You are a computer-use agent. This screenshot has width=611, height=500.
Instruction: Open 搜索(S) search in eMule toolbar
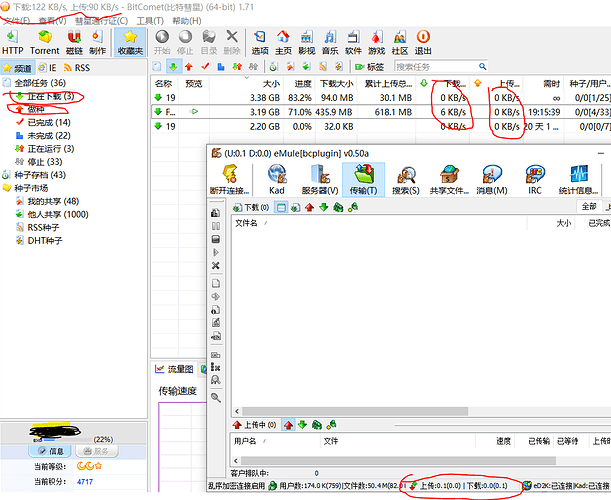(x=406, y=179)
